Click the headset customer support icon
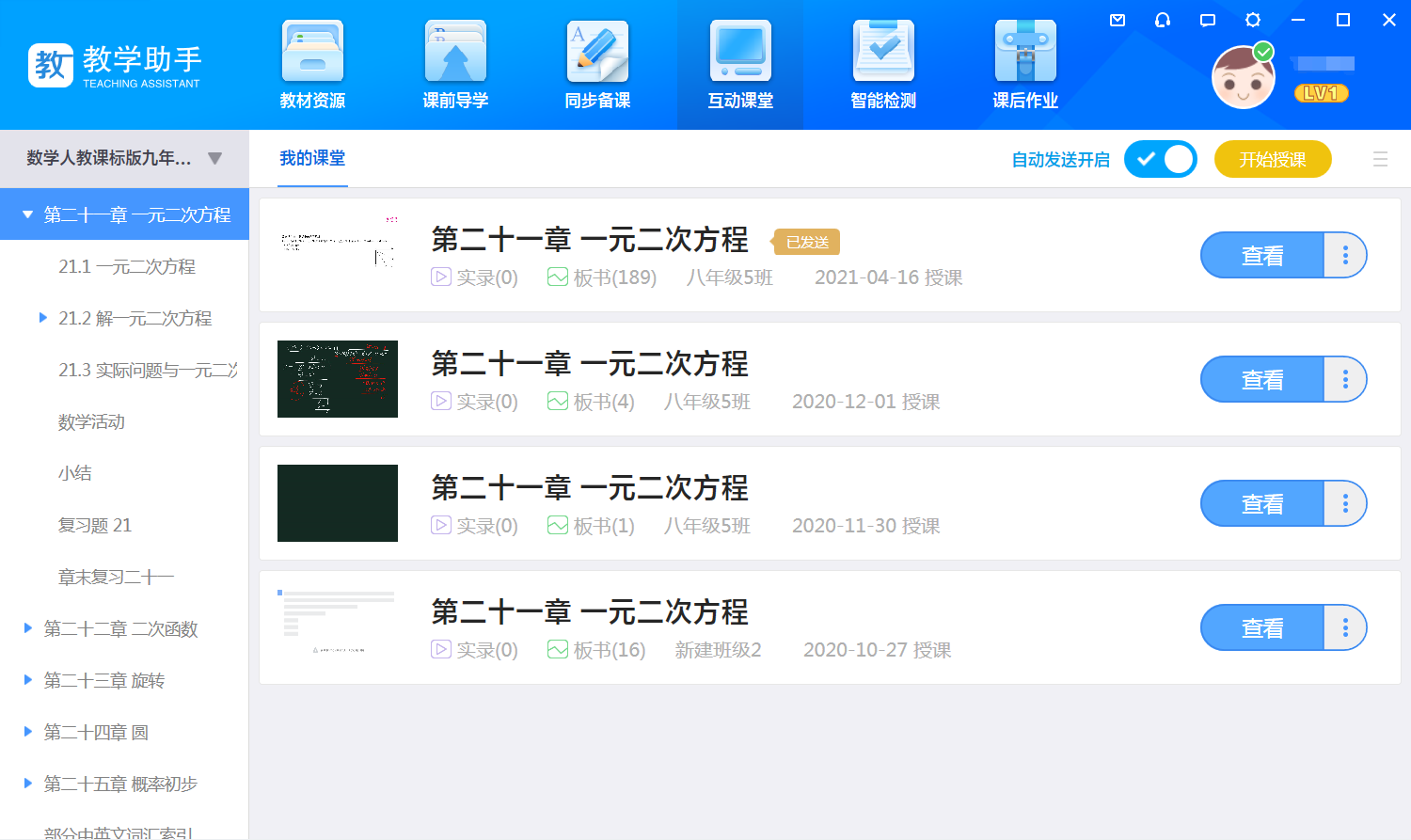This screenshot has height=840, width=1411. (x=1163, y=20)
